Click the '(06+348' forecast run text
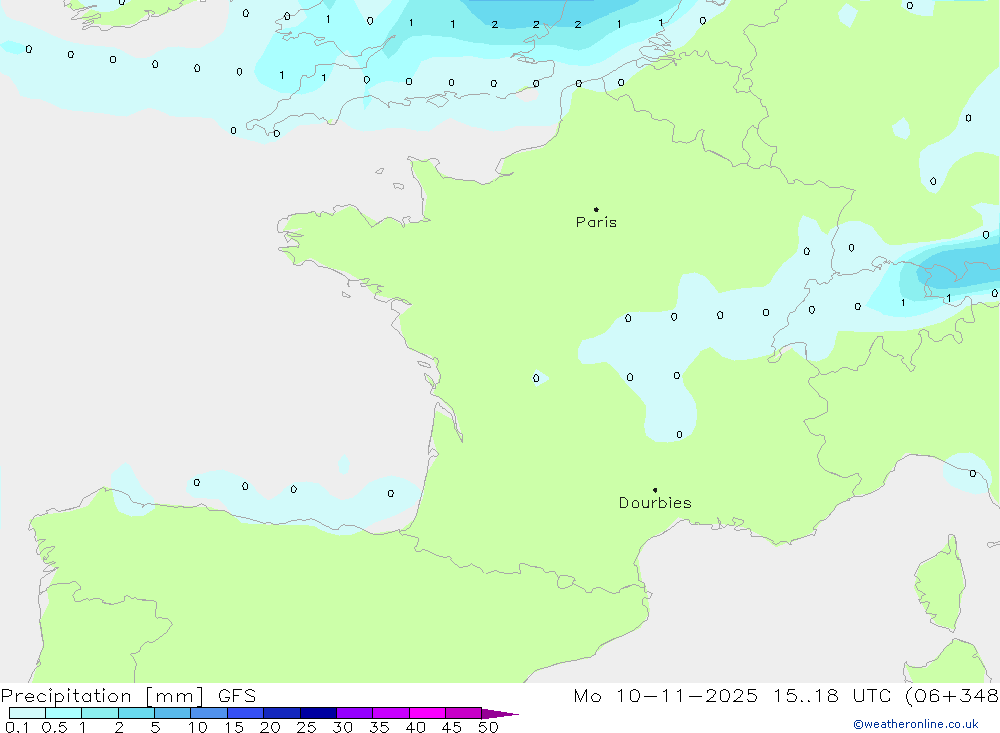 [952, 696]
